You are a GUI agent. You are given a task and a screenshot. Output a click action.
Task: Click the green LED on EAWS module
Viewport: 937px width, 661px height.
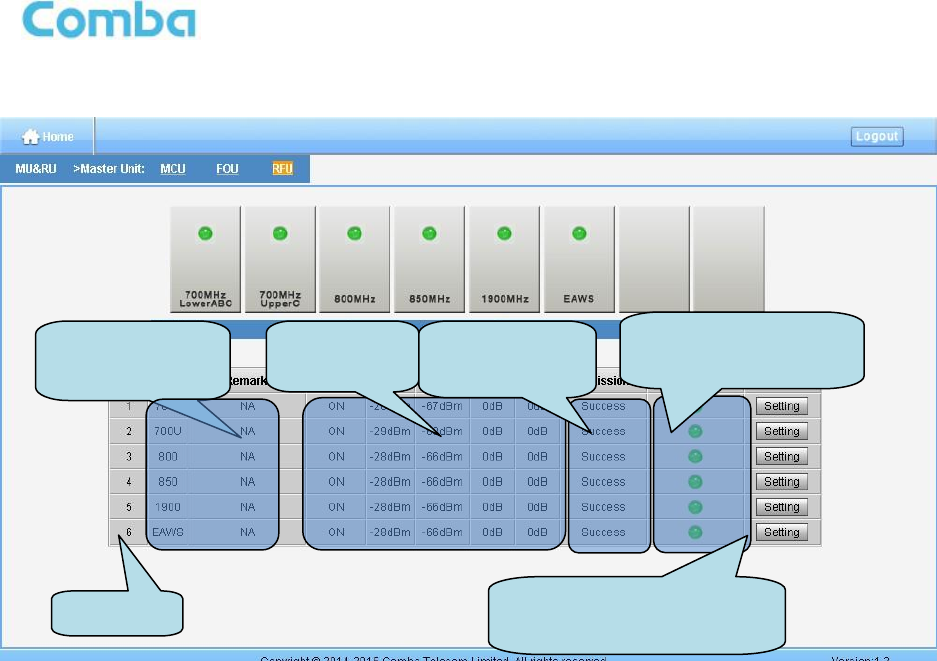[579, 233]
